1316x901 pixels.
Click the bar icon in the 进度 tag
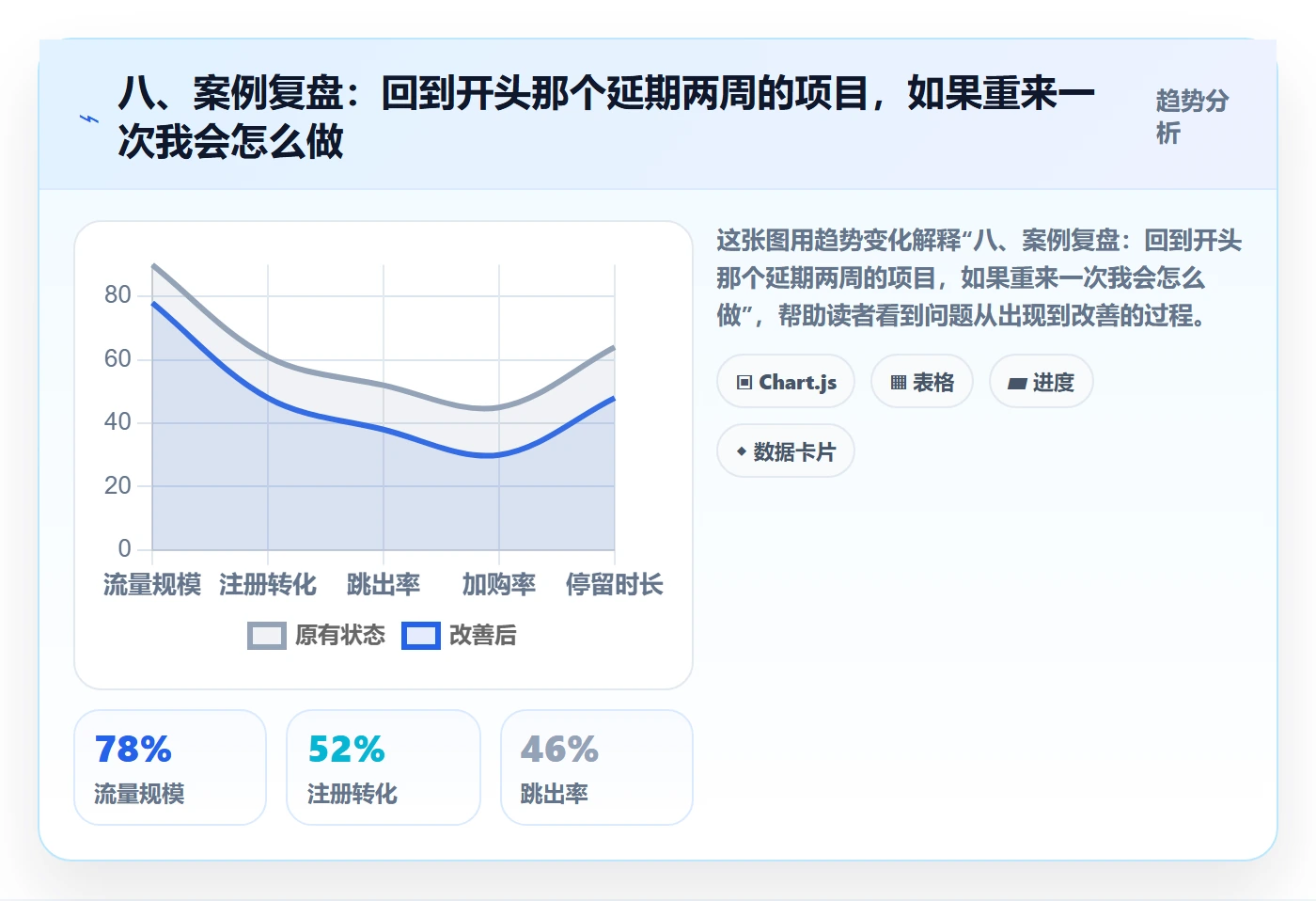tap(1017, 384)
